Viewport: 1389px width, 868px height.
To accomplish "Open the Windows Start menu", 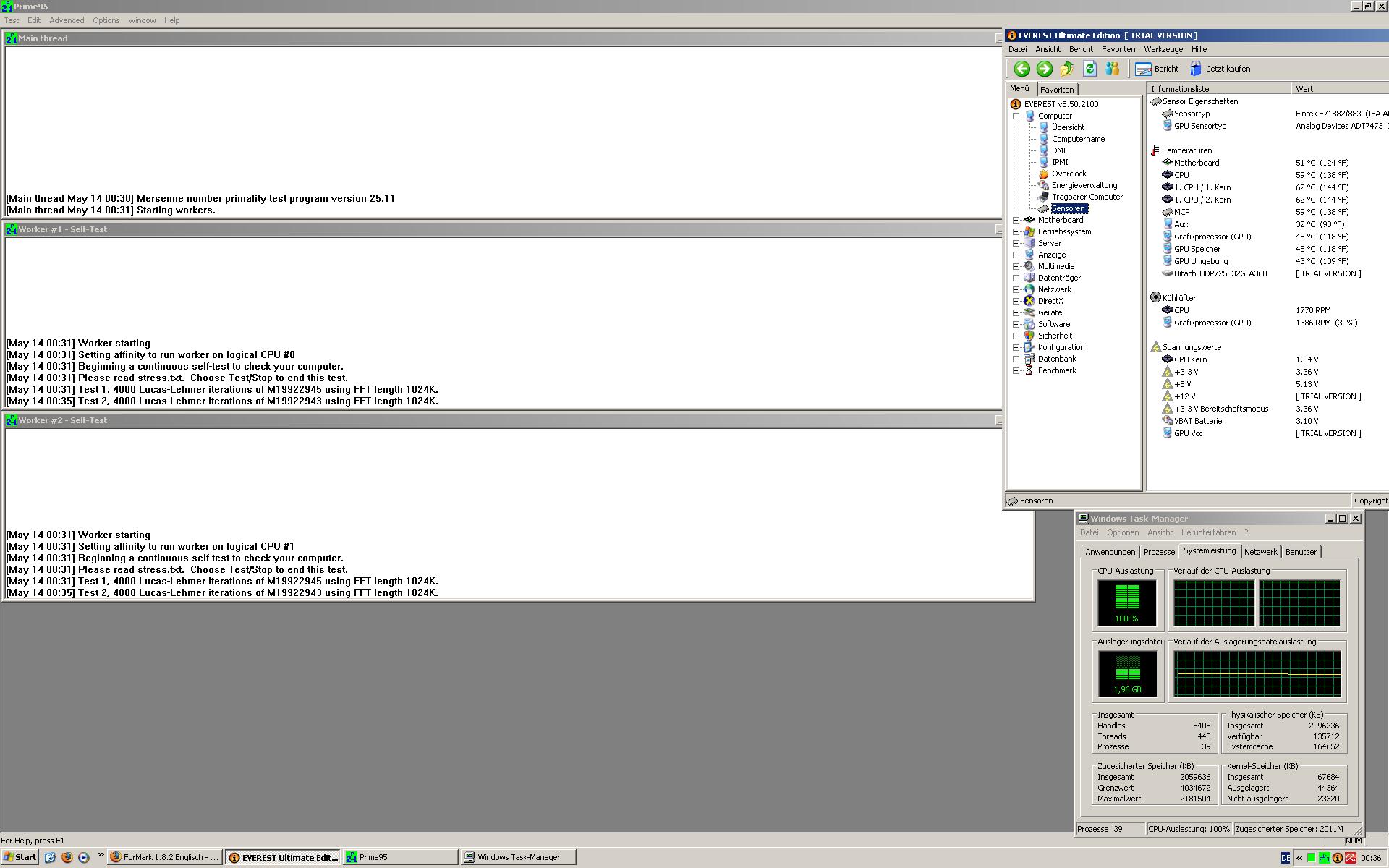I will (x=20, y=857).
